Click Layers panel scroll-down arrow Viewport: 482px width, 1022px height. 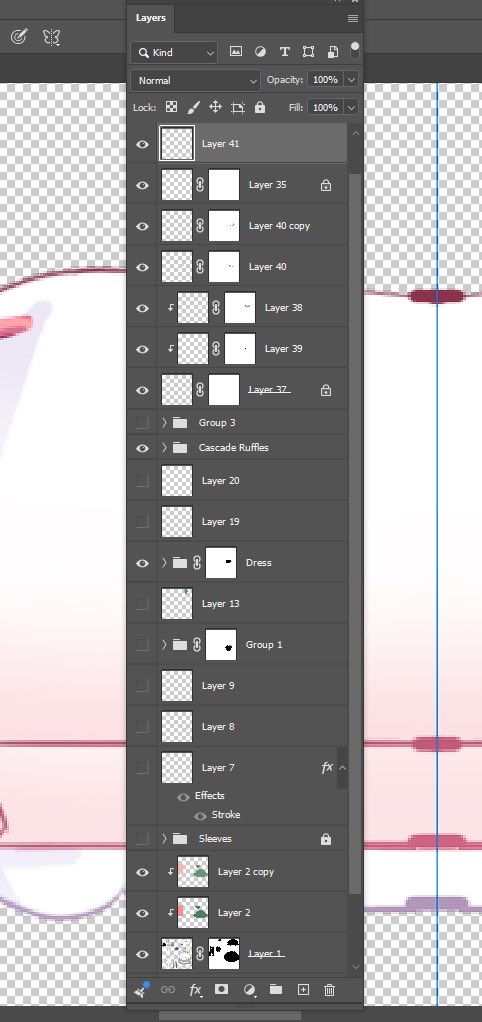[355, 967]
